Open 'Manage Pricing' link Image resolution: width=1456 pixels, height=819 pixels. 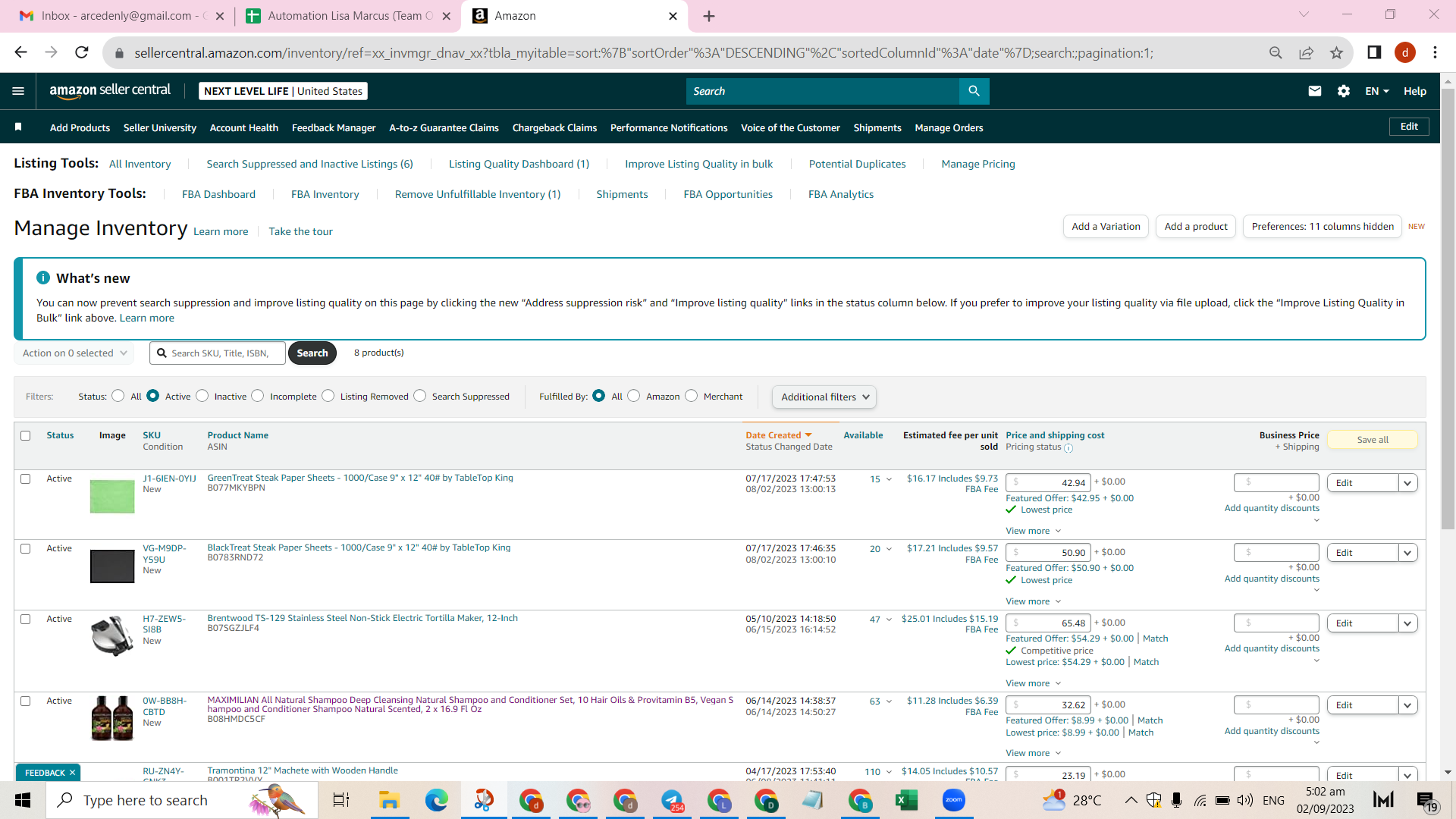click(978, 164)
